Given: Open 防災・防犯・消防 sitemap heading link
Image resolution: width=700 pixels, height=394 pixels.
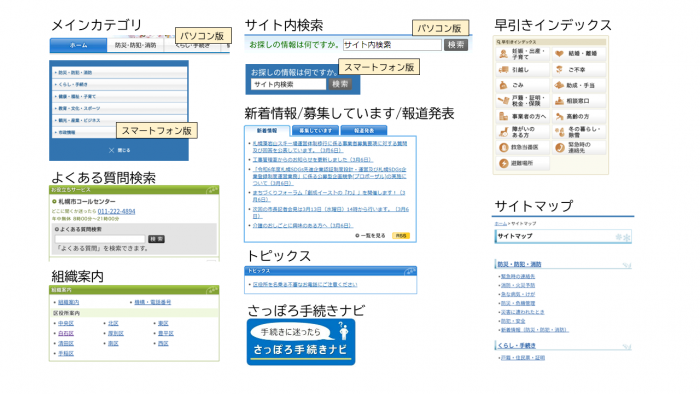Looking at the screenshot, I should tap(519, 264).
